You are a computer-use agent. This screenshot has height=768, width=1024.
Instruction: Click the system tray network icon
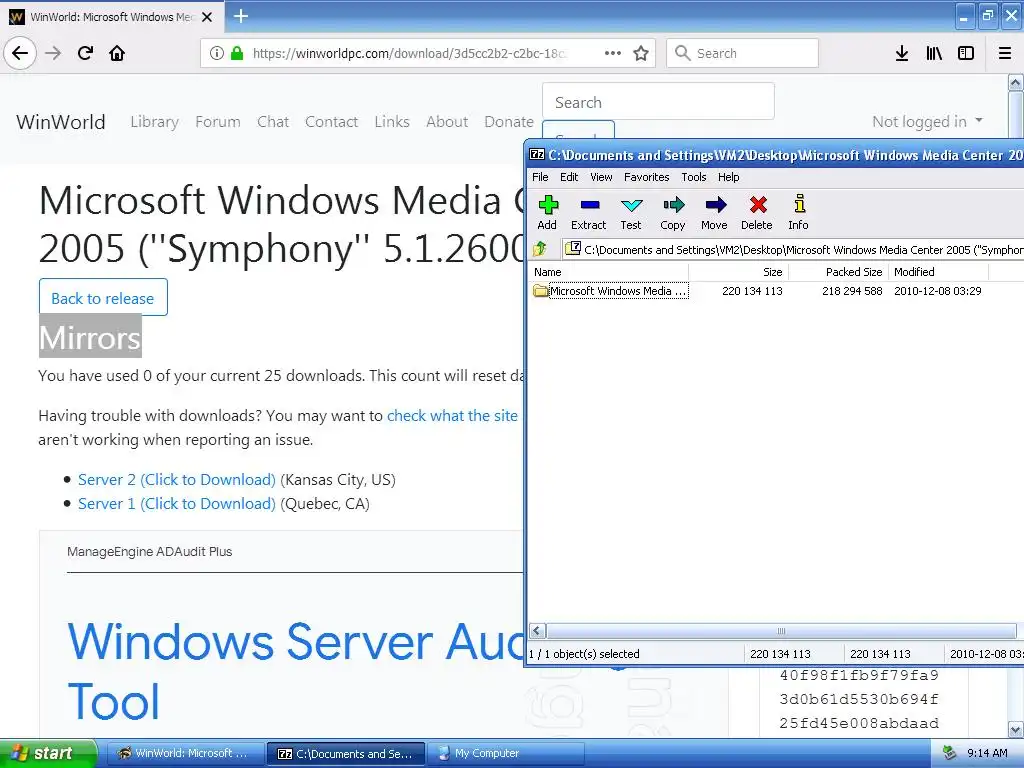pos(949,753)
